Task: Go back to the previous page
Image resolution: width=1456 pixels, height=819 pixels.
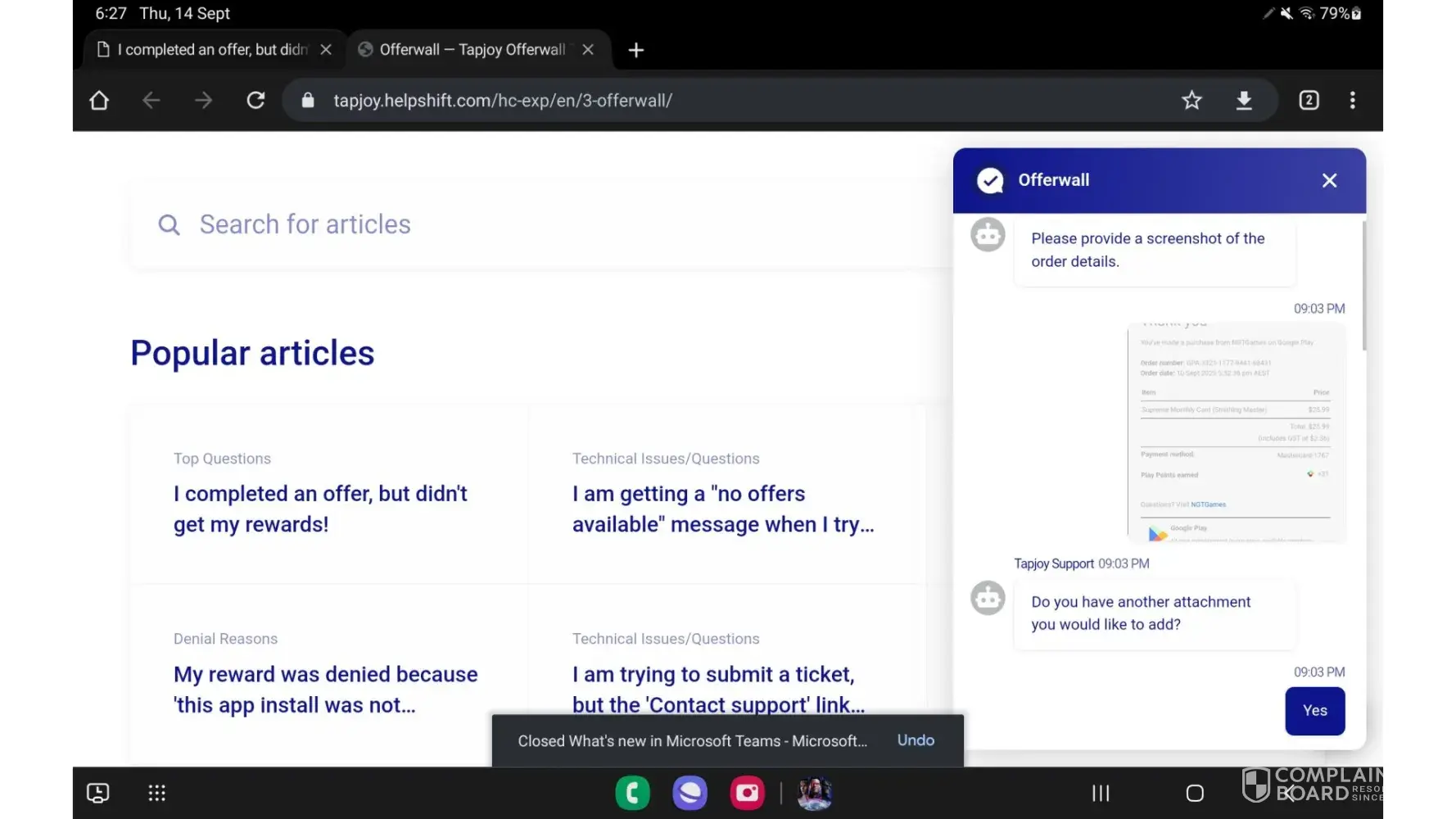Action: pos(151,101)
